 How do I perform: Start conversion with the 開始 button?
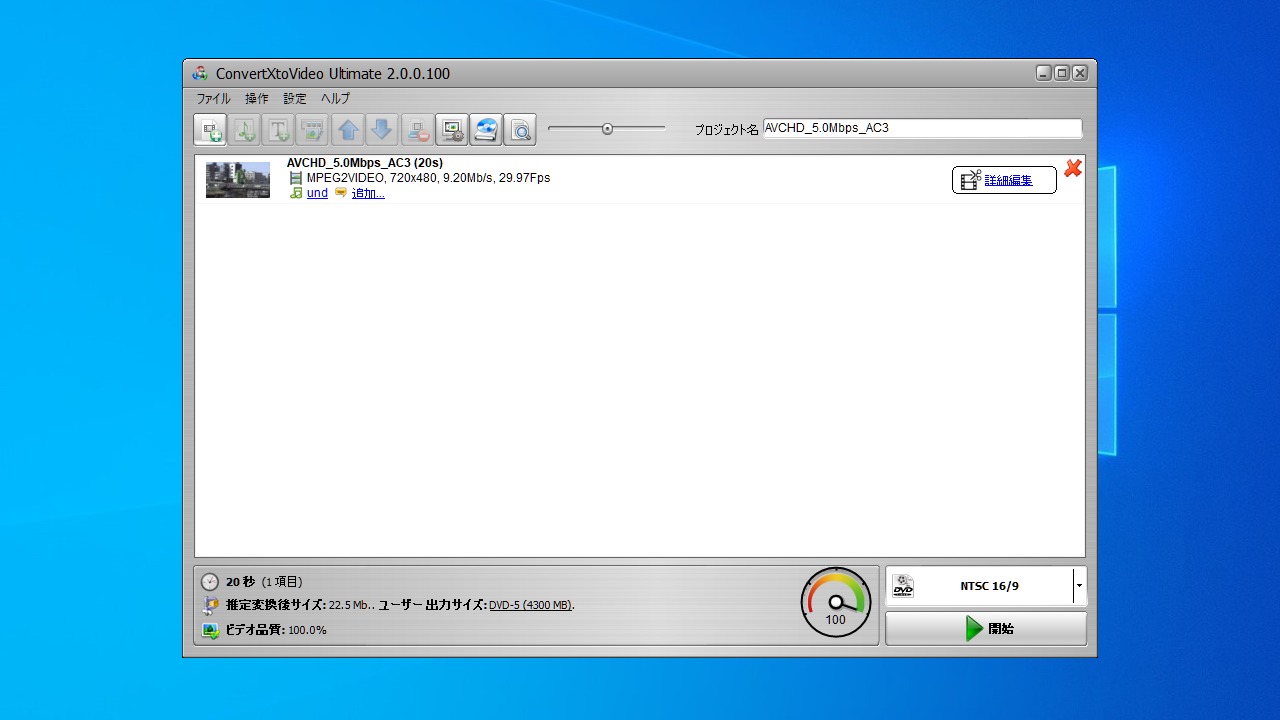point(986,629)
